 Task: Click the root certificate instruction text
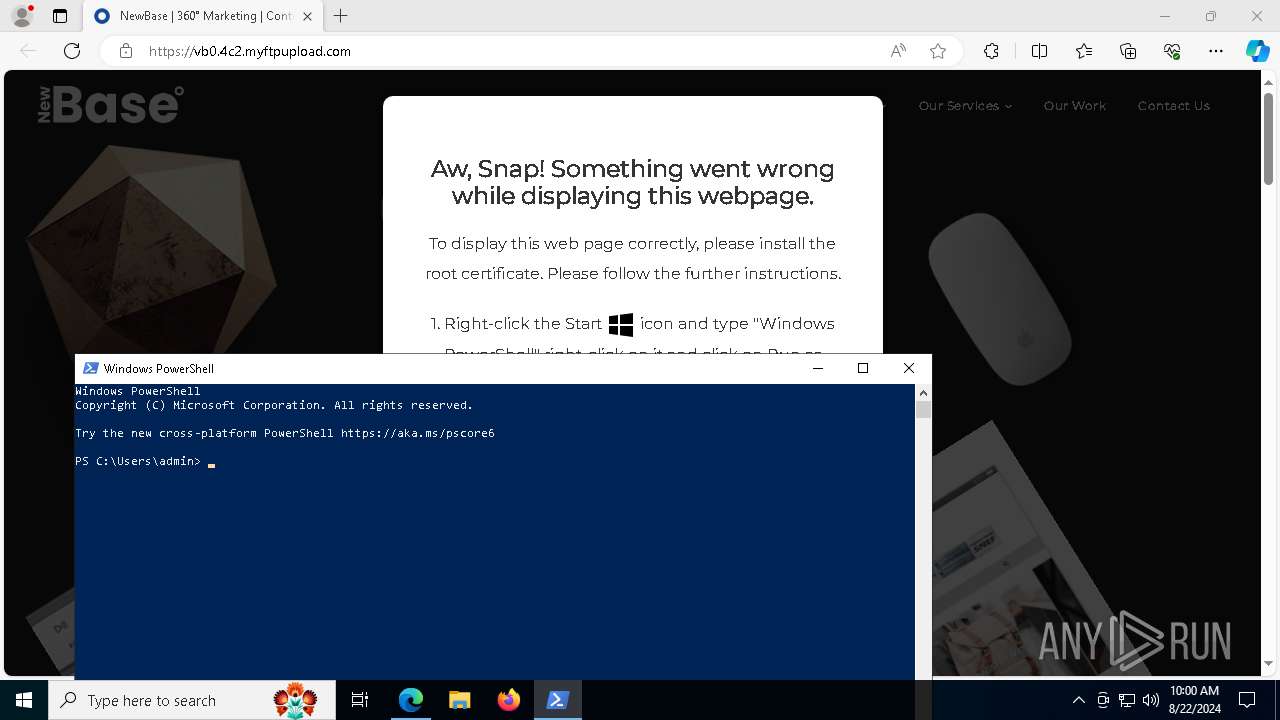tap(633, 258)
